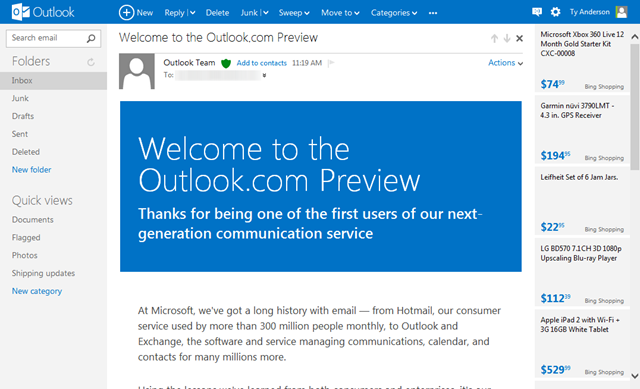Click the New folder link

[31, 170]
